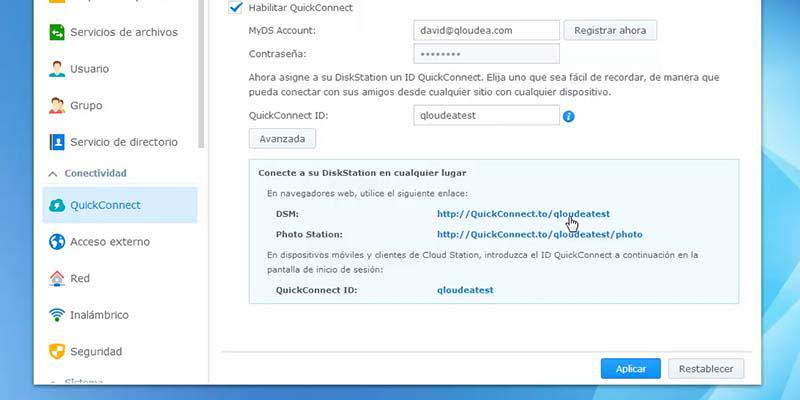800x400 pixels.
Task: Click the qloudeatest QuickConnect ID link
Action: 465,290
